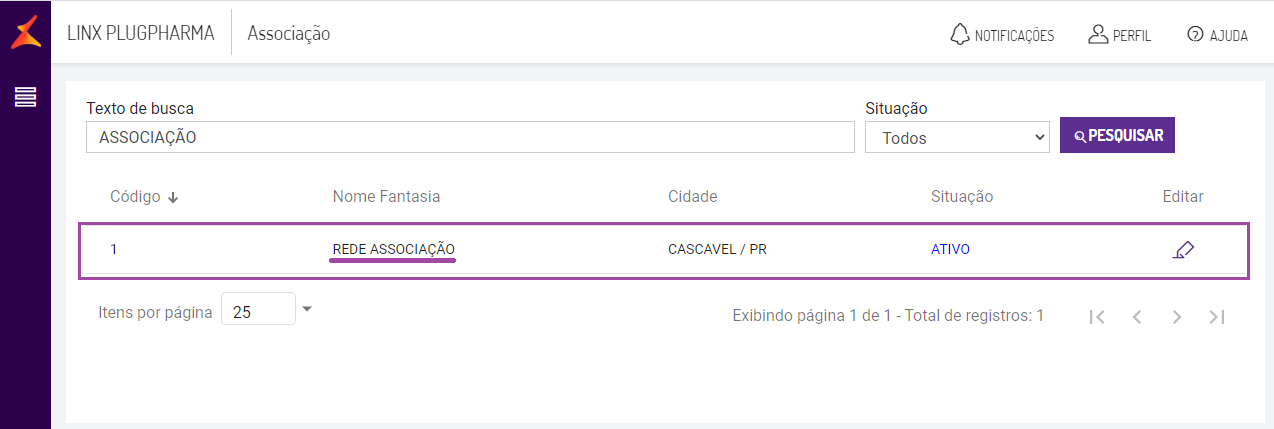Click the pencil edit icon for Rede Associação
This screenshot has width=1274, height=429.
(x=1183, y=250)
